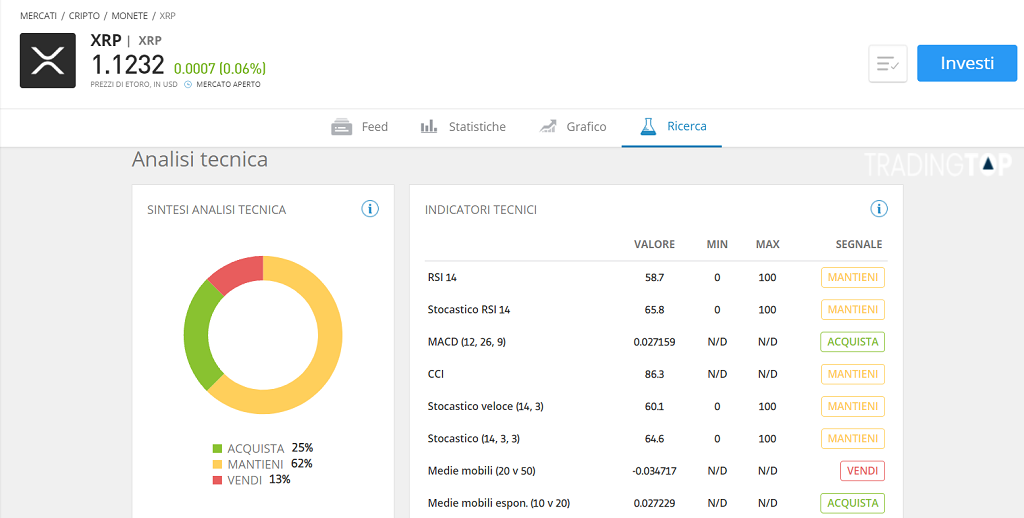This screenshot has height=518, width=1024.
Task: Select the Ricerca tab
Action: coord(672,127)
